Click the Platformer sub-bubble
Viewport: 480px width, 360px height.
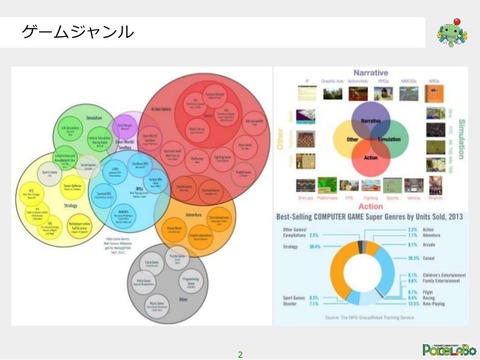[x=197, y=161]
